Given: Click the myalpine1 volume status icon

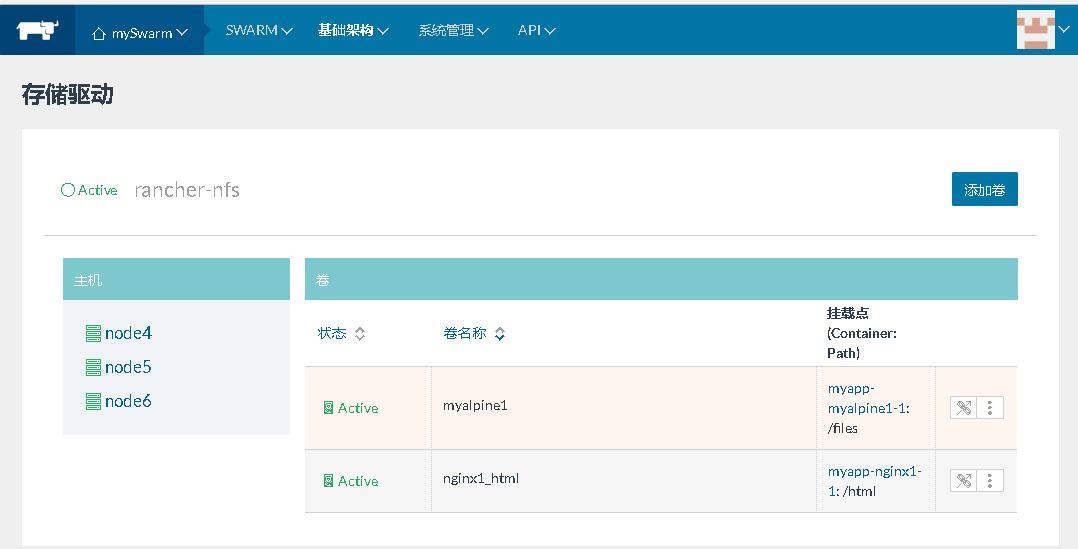Looking at the screenshot, I should (329, 408).
